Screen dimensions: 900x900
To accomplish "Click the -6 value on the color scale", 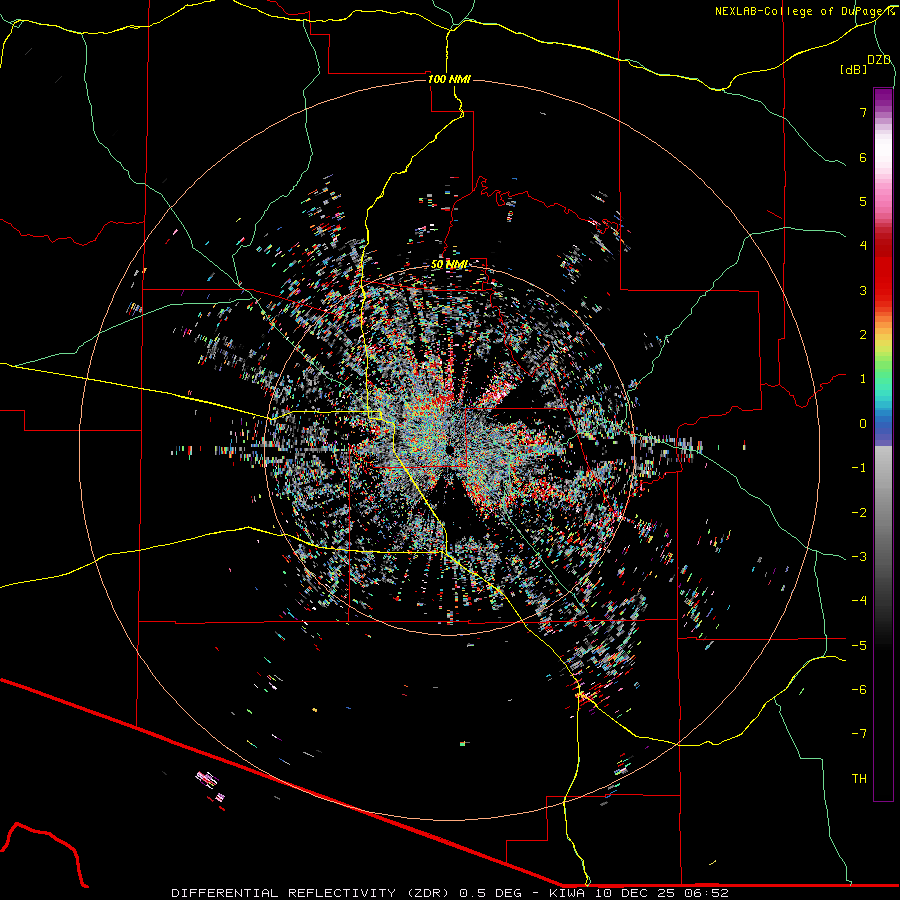I will 859,690.
